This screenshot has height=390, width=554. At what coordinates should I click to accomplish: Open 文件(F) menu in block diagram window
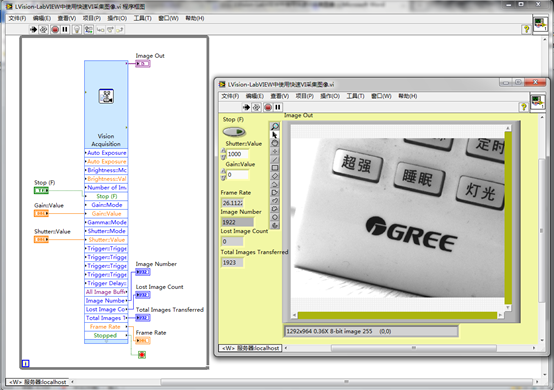tap(17, 18)
